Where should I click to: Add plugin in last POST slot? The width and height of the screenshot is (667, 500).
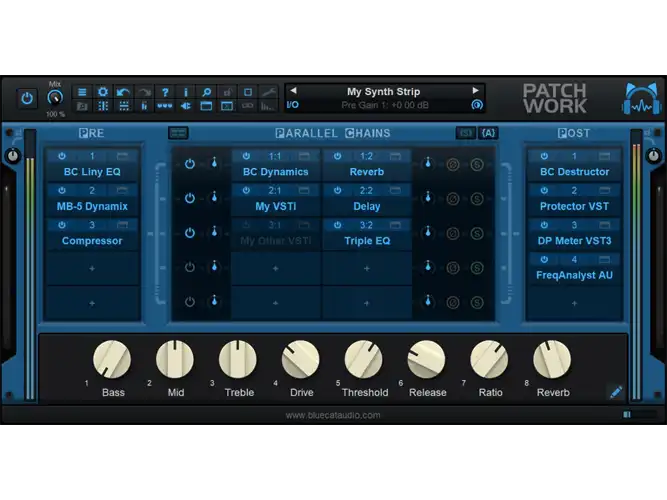574,303
